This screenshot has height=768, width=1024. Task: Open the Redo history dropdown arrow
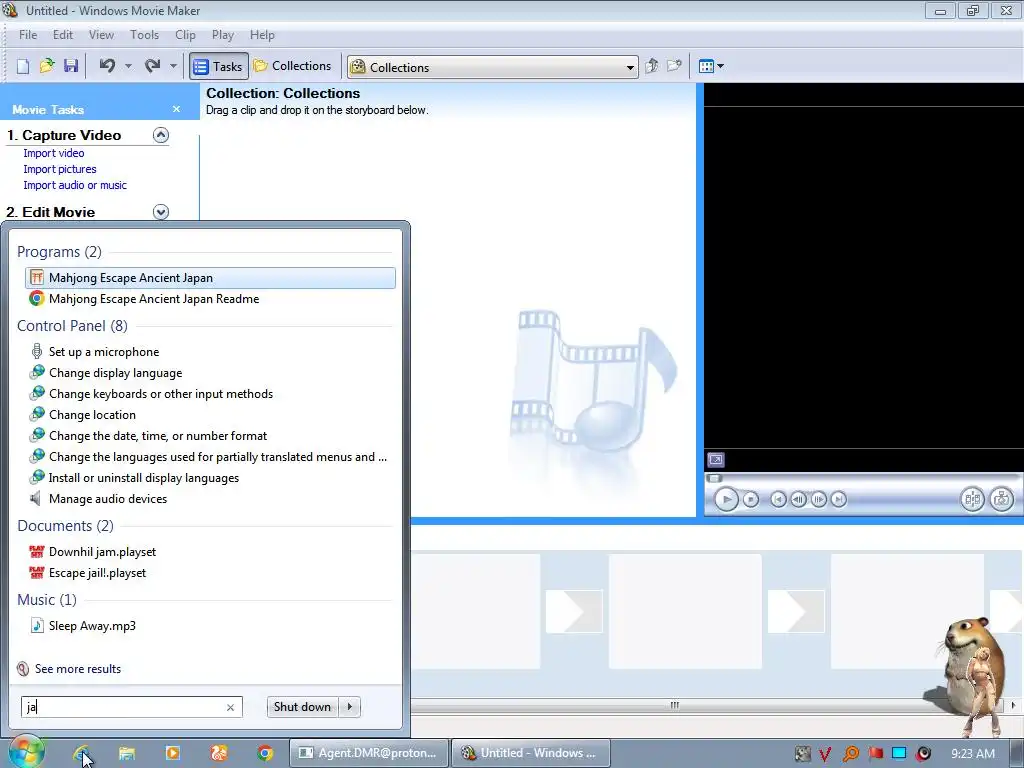[173, 66]
